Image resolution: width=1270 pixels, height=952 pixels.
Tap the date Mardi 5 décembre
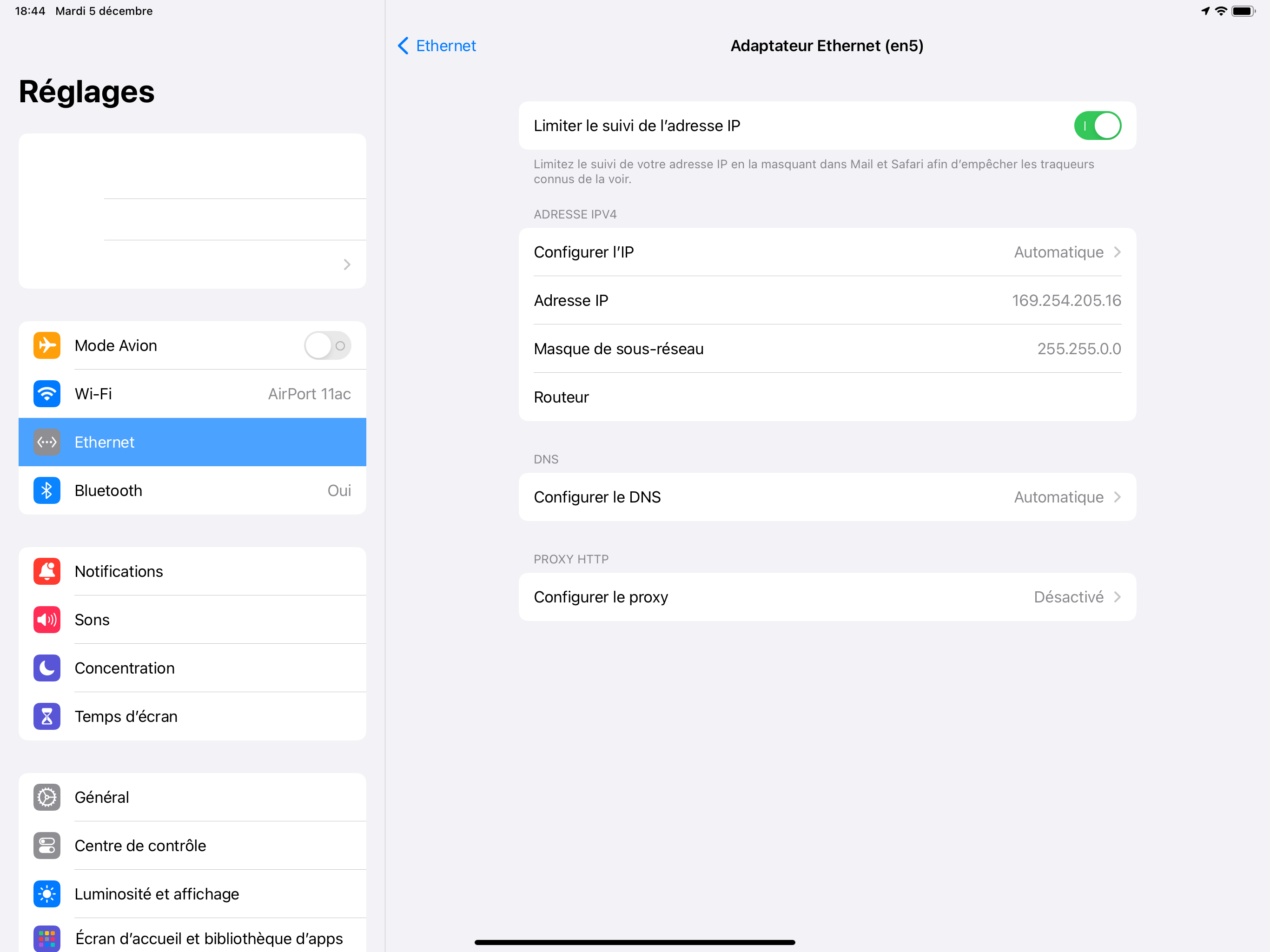click(x=104, y=11)
